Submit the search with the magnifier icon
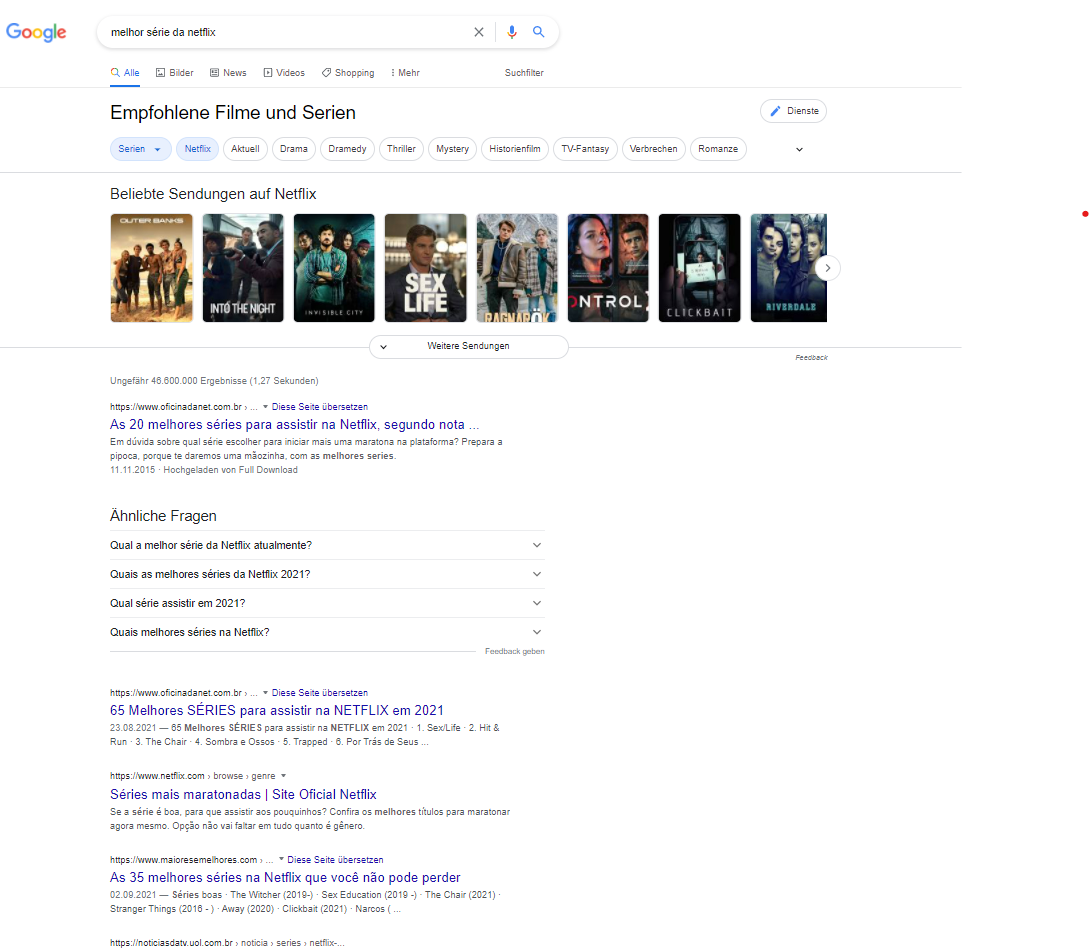This screenshot has width=1089, height=951. click(x=538, y=32)
